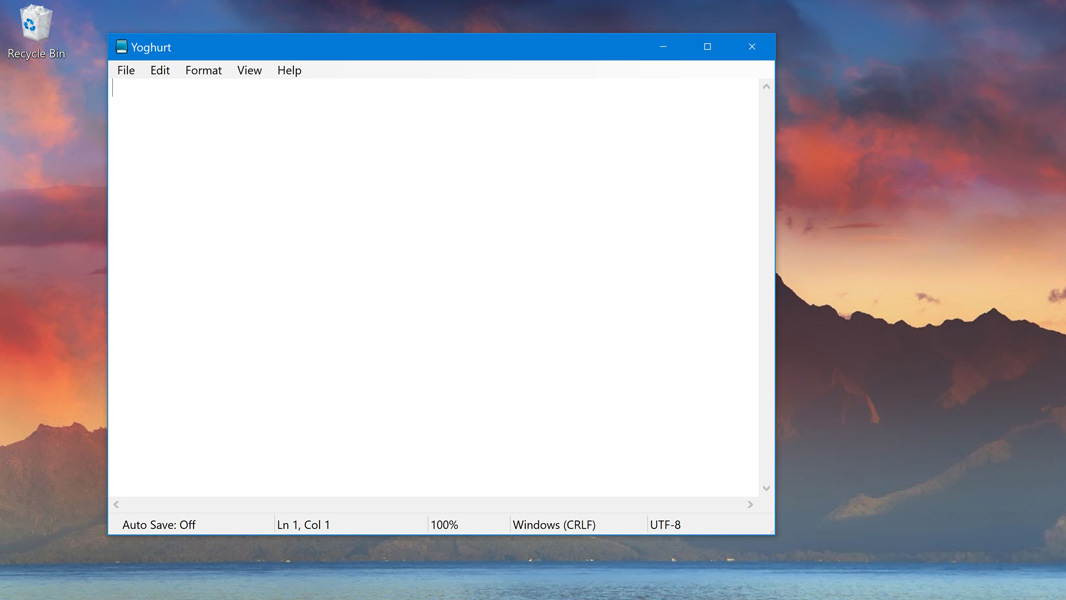
Task: Click the vertical scrollbar down arrow
Action: [766, 488]
